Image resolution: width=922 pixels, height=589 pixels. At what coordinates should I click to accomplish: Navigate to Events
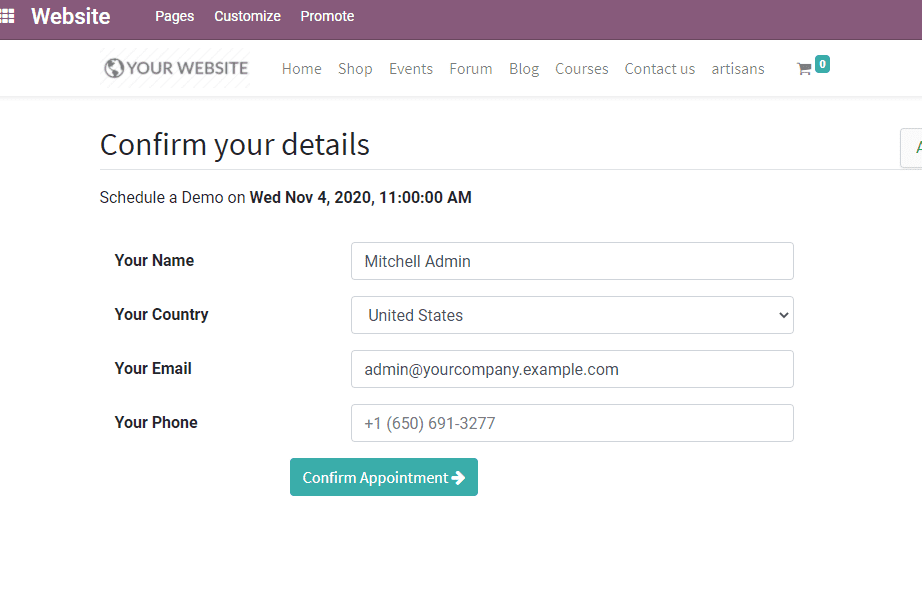point(411,69)
